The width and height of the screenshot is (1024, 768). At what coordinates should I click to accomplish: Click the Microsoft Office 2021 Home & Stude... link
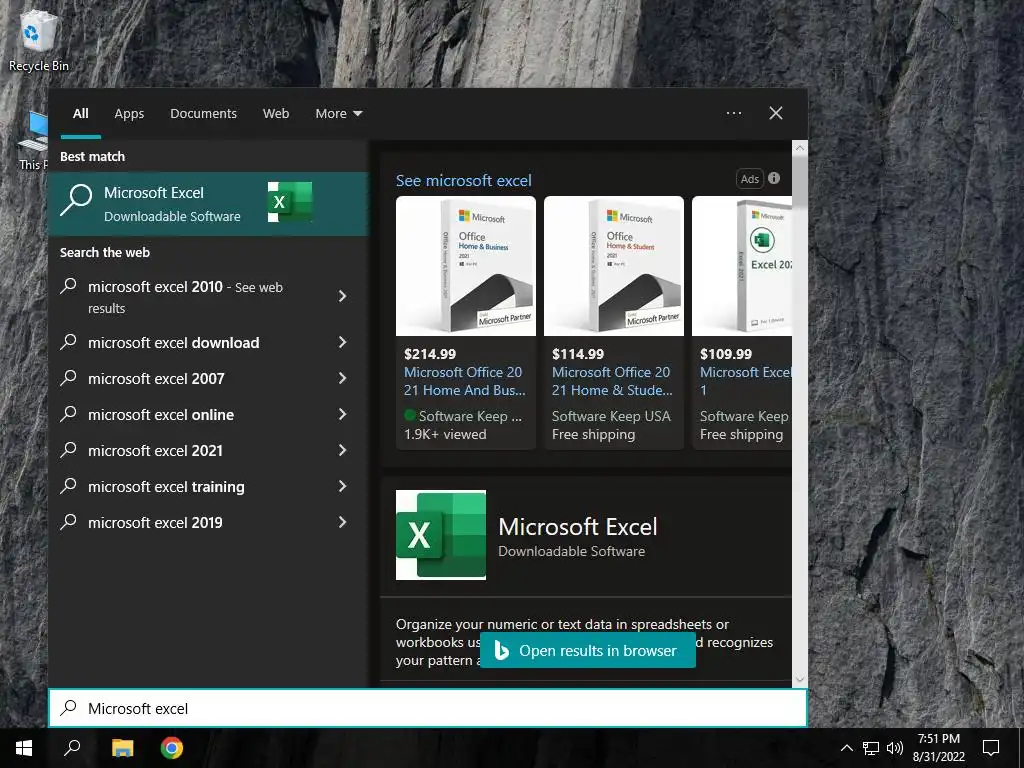[612, 381]
